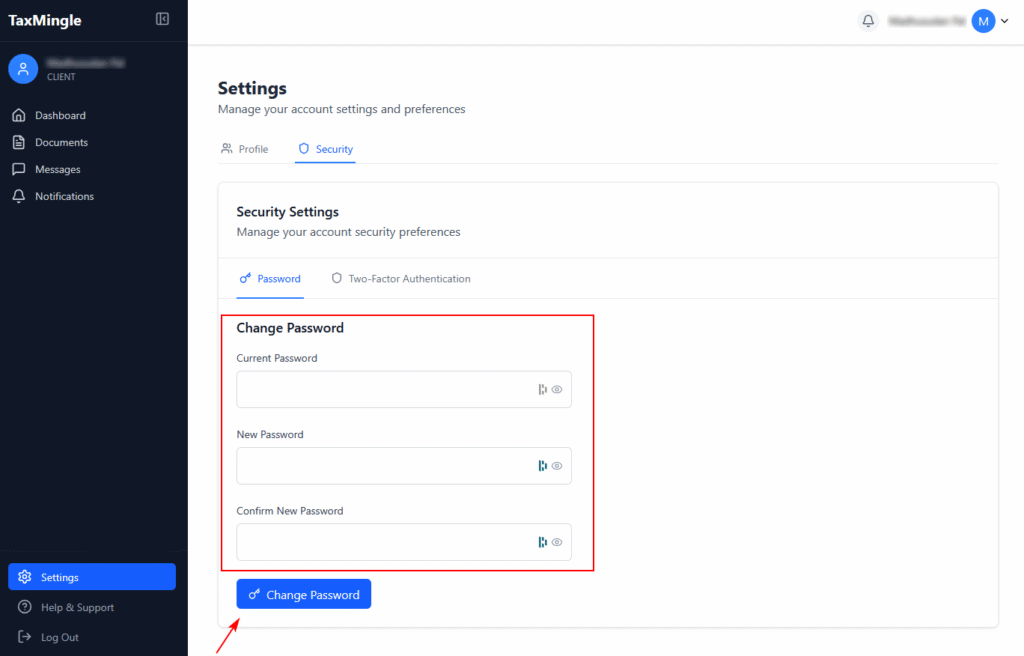Click the blue M profile avatar
The height and width of the screenshot is (656, 1024).
pos(983,21)
